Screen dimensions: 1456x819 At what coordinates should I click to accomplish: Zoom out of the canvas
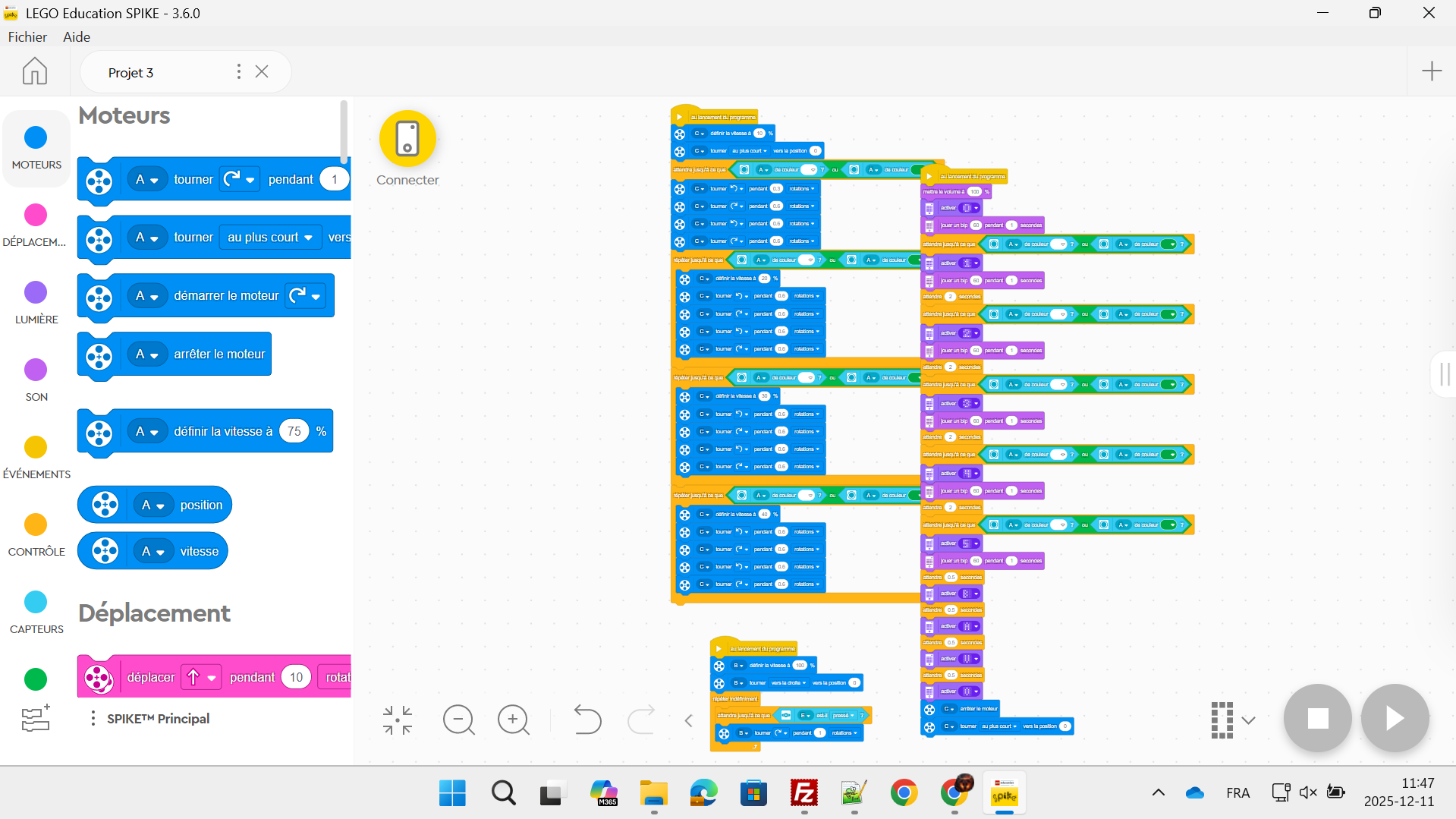458,720
